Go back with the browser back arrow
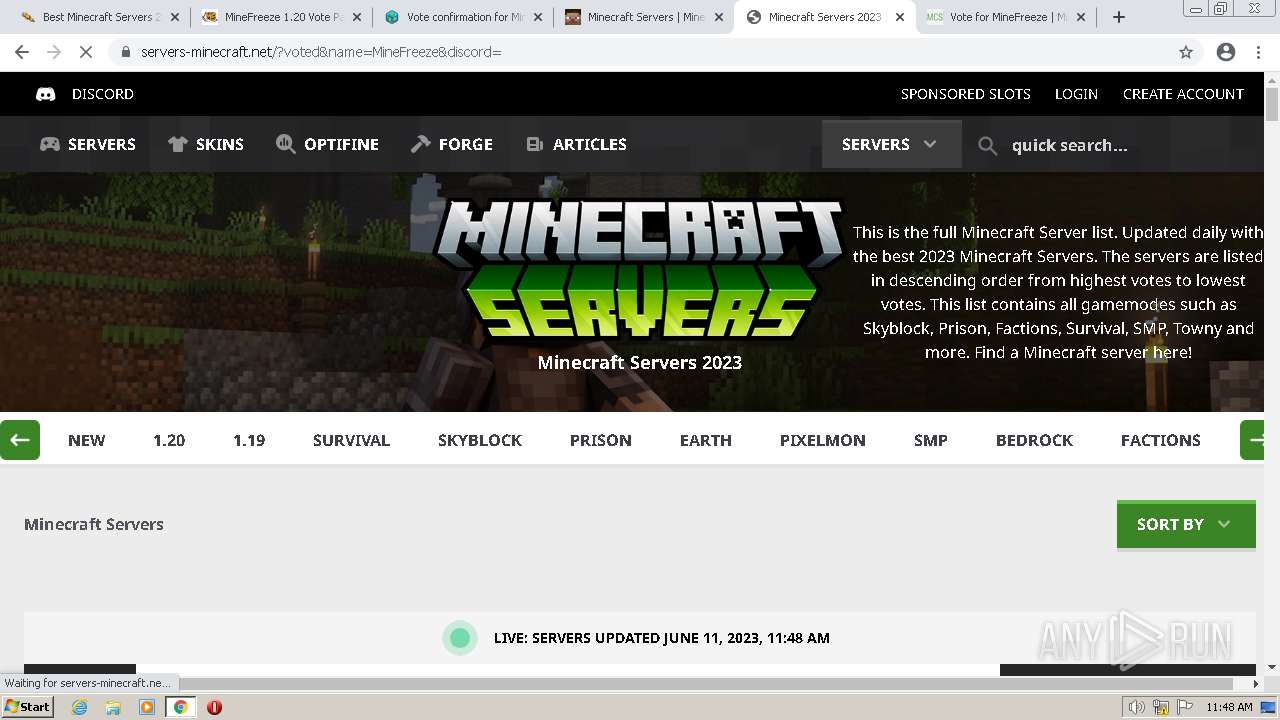The width and height of the screenshot is (1280, 720). tap(22, 52)
